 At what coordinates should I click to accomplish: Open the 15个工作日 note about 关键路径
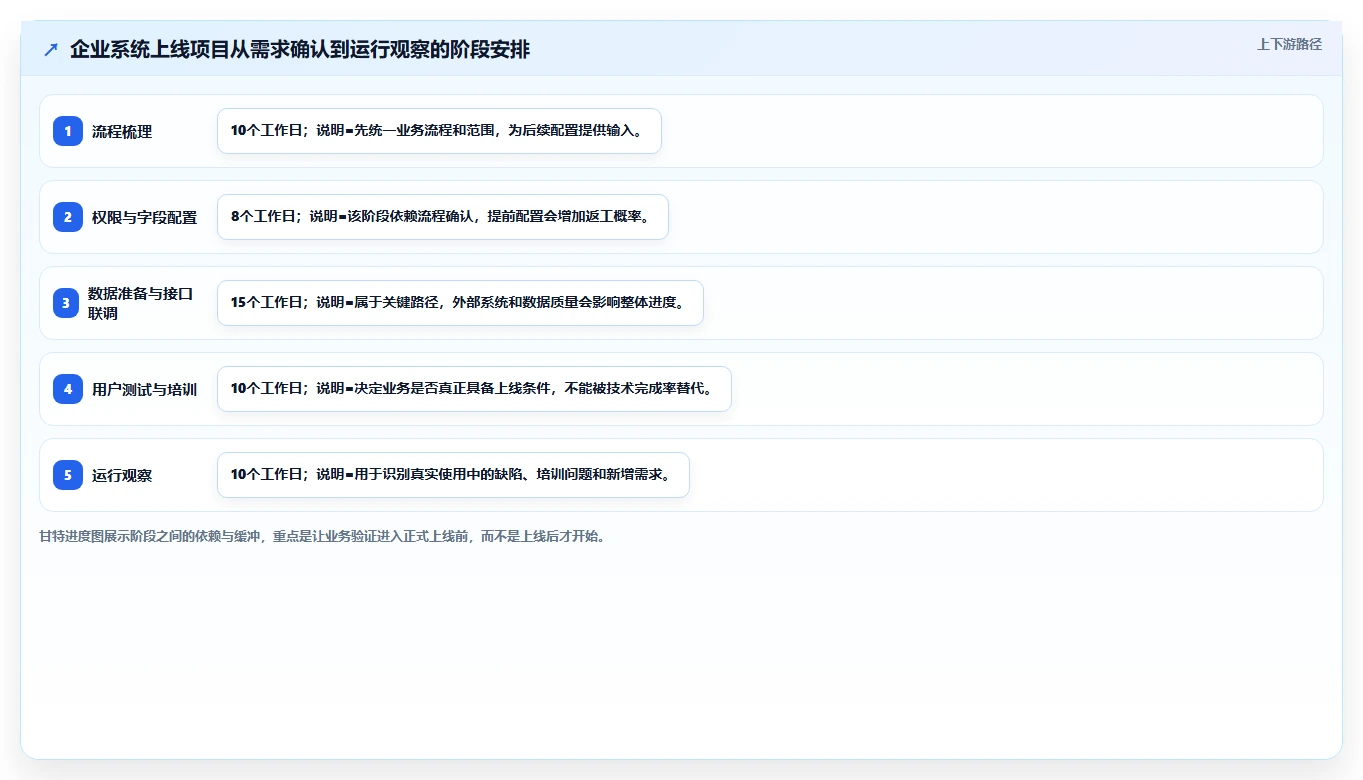(x=460, y=303)
